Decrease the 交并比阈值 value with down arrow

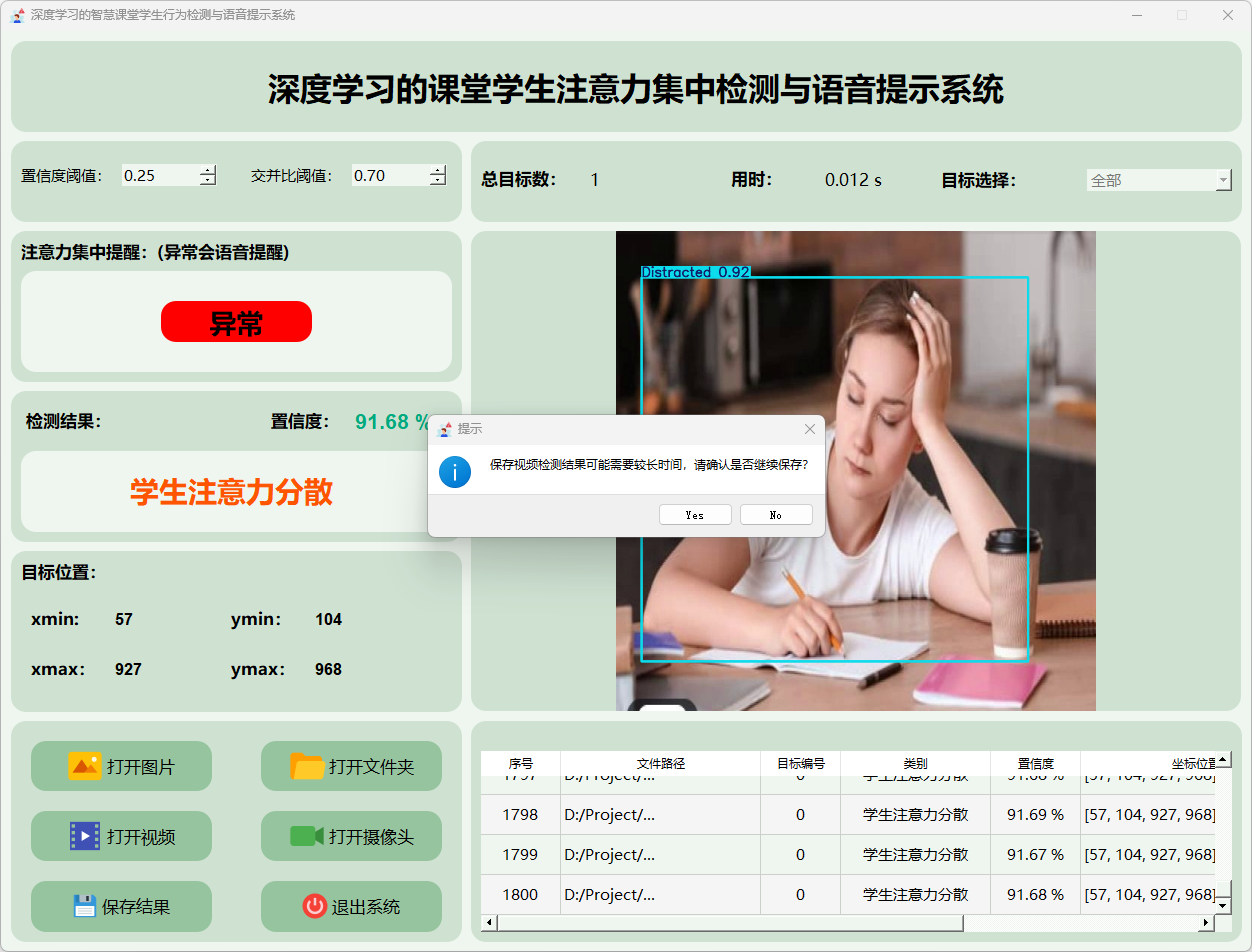pos(438,181)
